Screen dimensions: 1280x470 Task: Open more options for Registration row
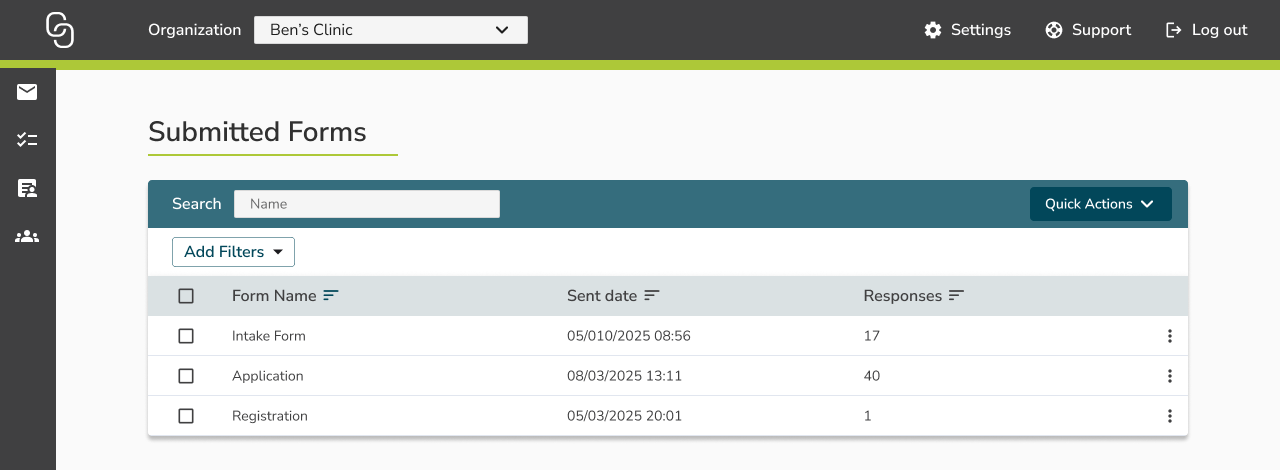tap(1169, 416)
